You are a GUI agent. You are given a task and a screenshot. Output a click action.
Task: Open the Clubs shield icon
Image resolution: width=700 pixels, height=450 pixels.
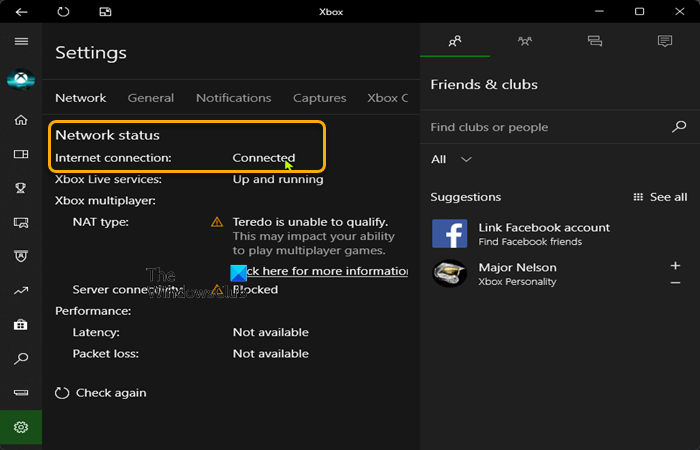(21, 256)
